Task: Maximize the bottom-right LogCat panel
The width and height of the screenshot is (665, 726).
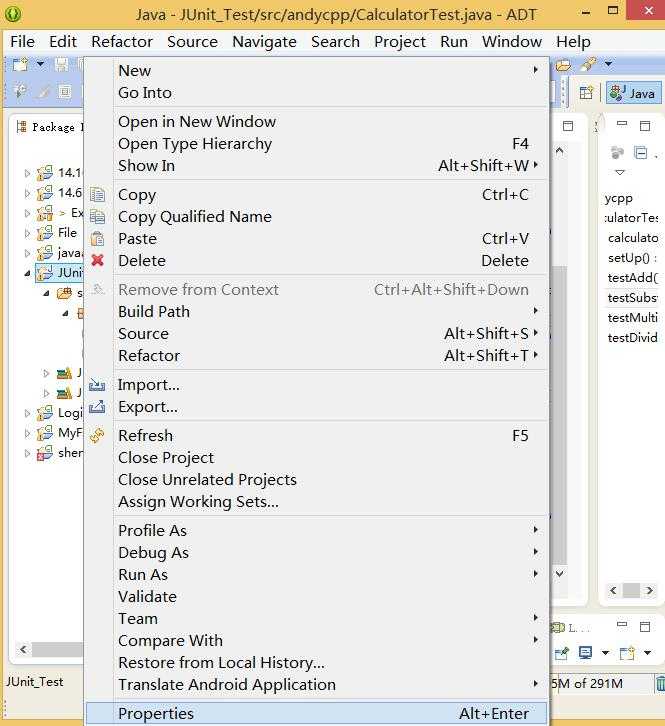Action: pos(645,626)
